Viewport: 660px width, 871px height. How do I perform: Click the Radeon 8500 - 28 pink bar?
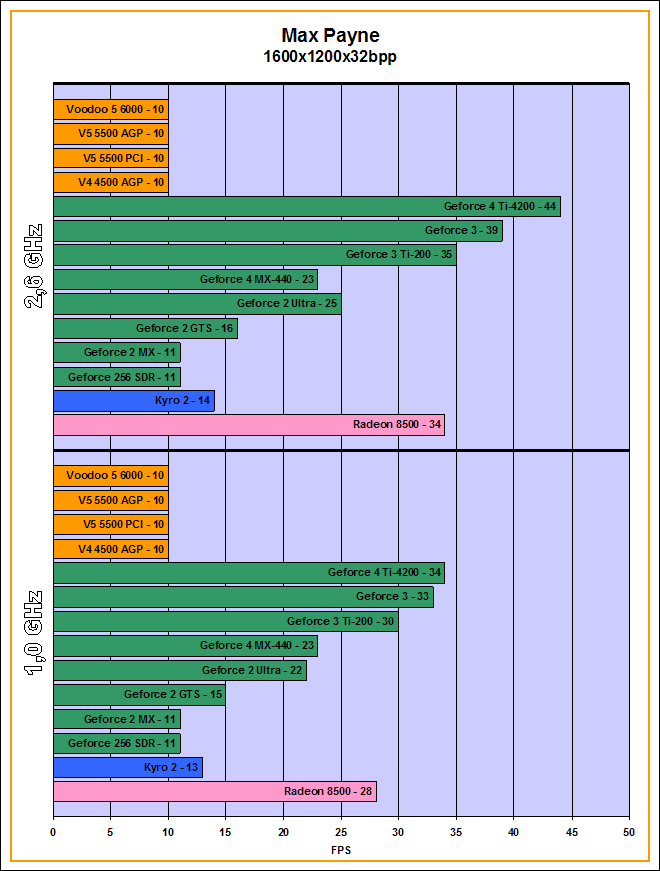pyautogui.click(x=214, y=791)
